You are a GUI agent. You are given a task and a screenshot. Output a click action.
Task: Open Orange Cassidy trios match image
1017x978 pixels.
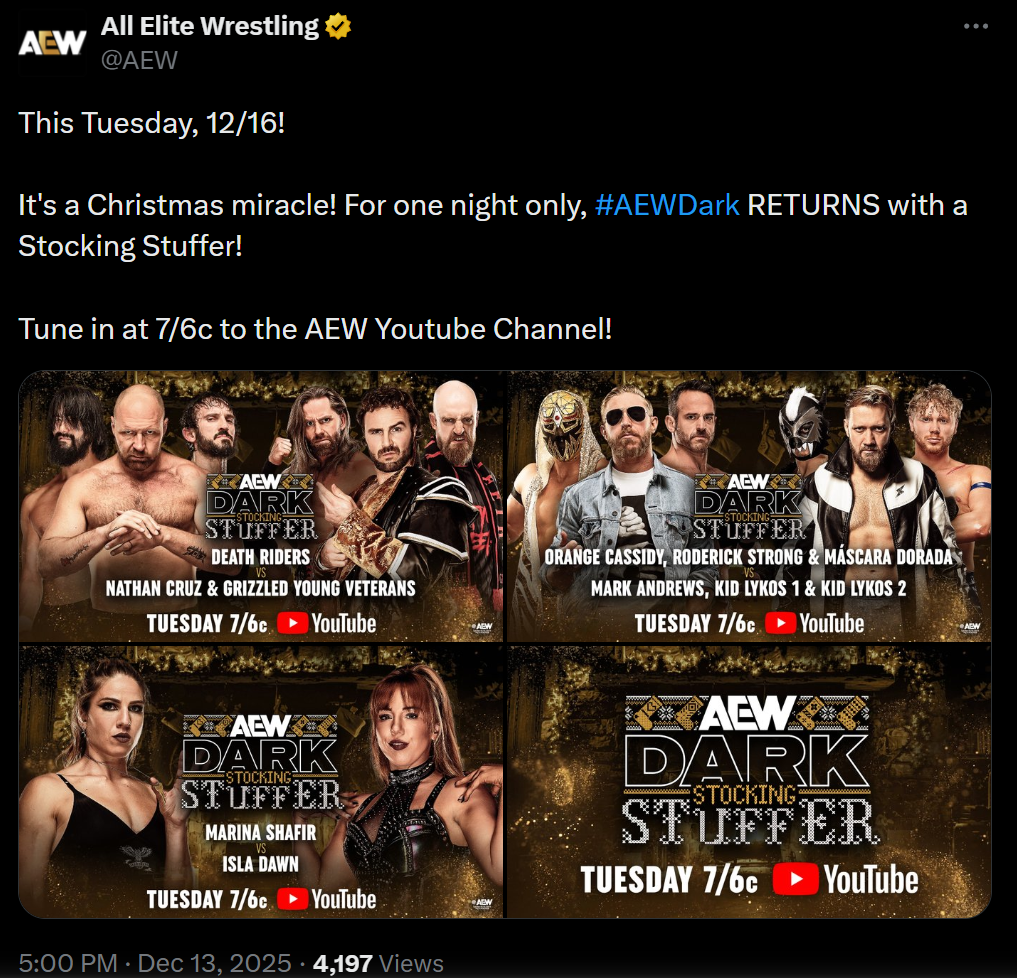749,507
